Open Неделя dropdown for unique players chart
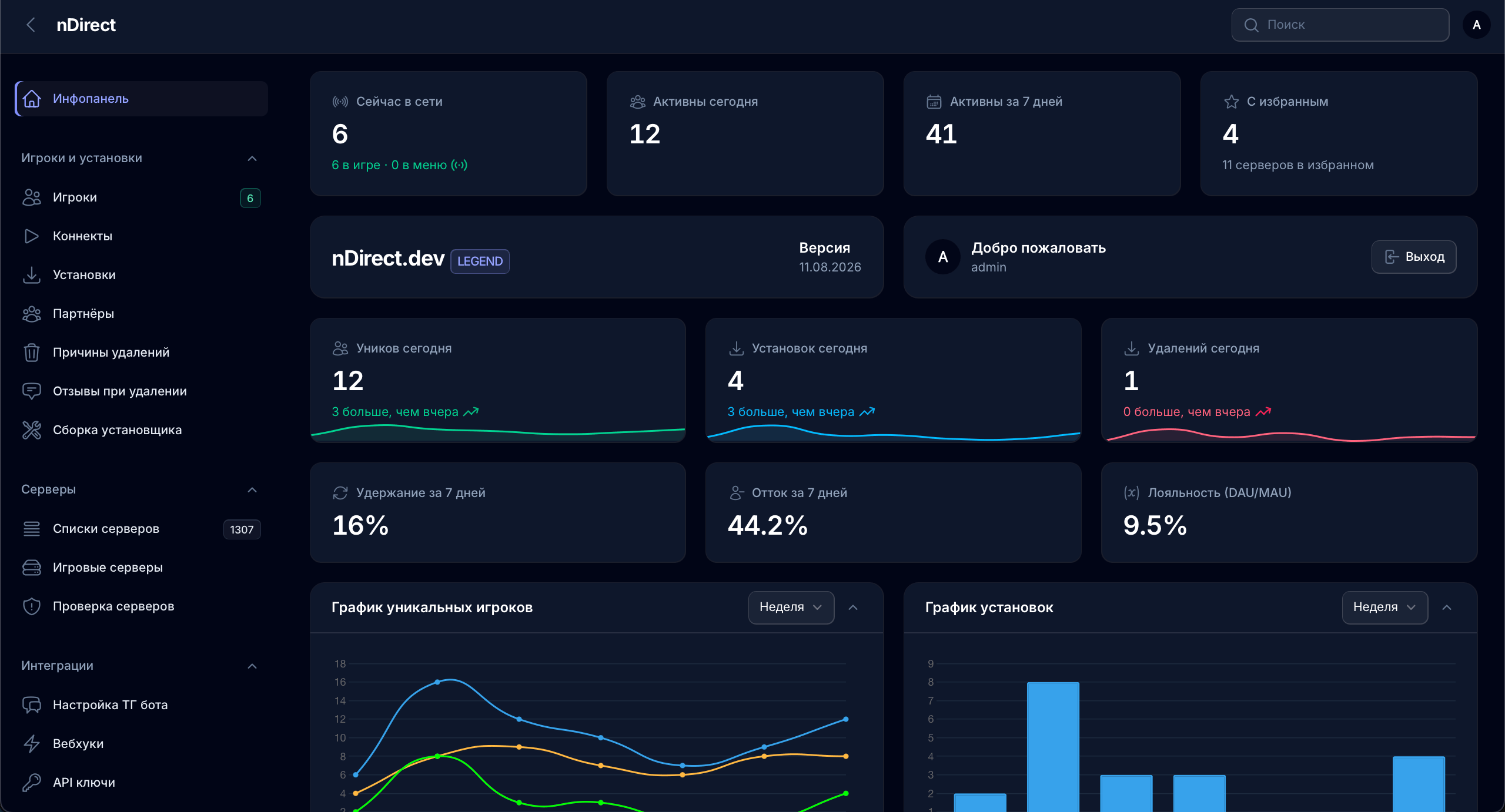 (x=791, y=607)
